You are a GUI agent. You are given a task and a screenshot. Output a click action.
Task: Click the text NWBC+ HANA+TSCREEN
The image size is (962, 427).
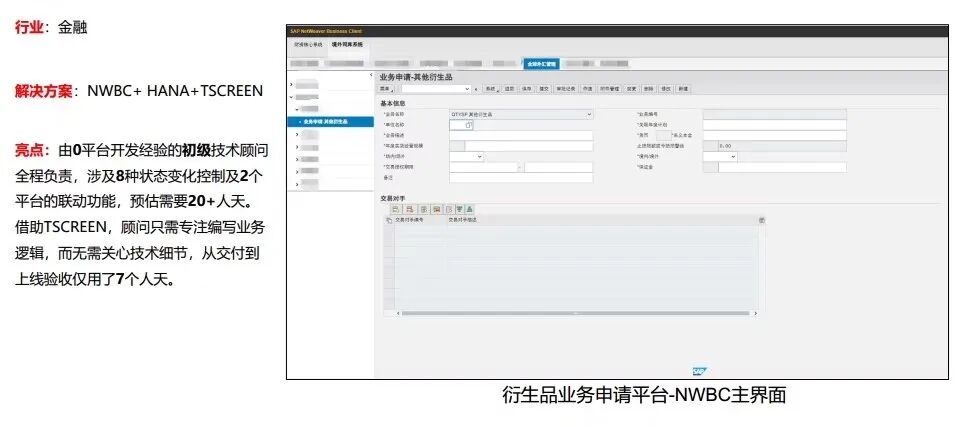pos(175,91)
